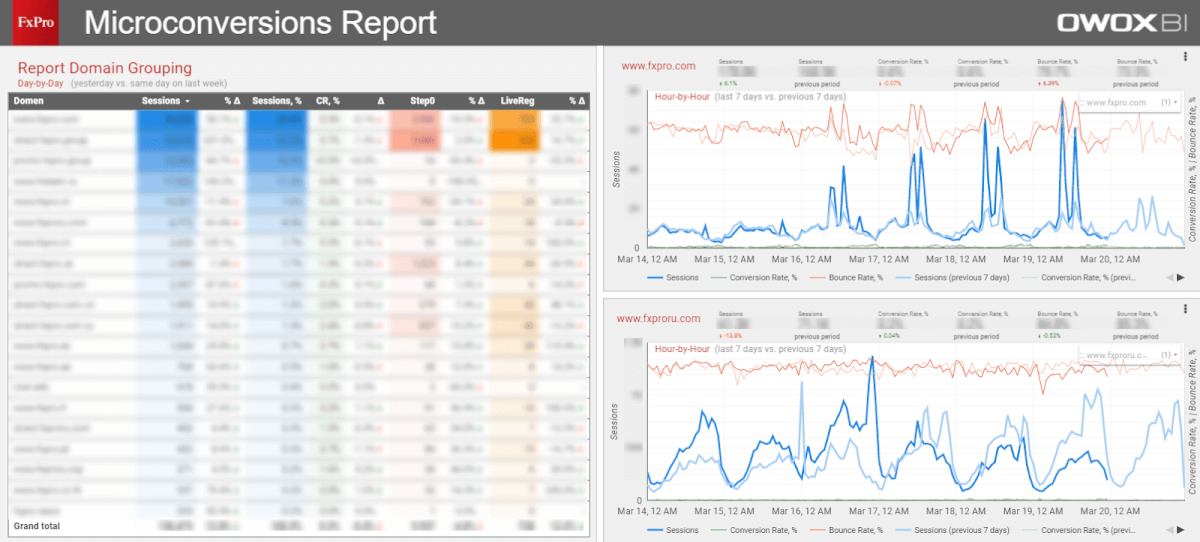Click the Δ header right of CR, %
1200x542 pixels.
380,101
